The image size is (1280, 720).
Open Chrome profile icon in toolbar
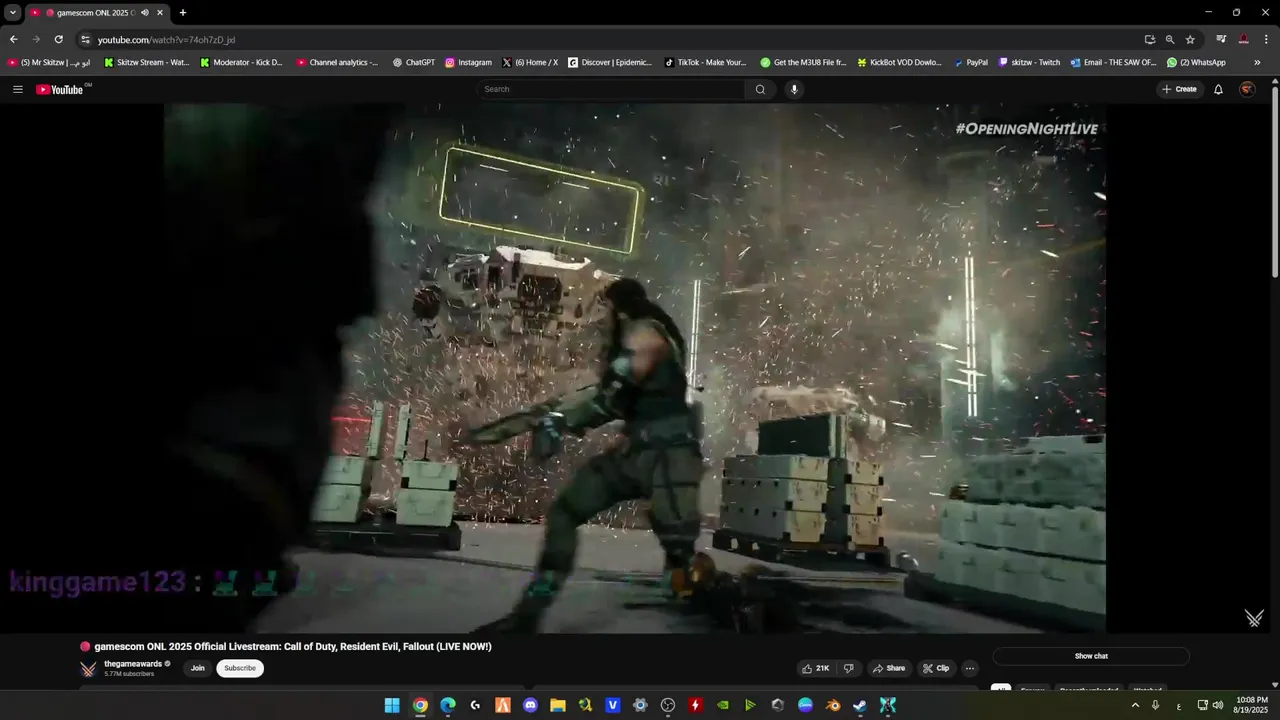coord(1243,39)
